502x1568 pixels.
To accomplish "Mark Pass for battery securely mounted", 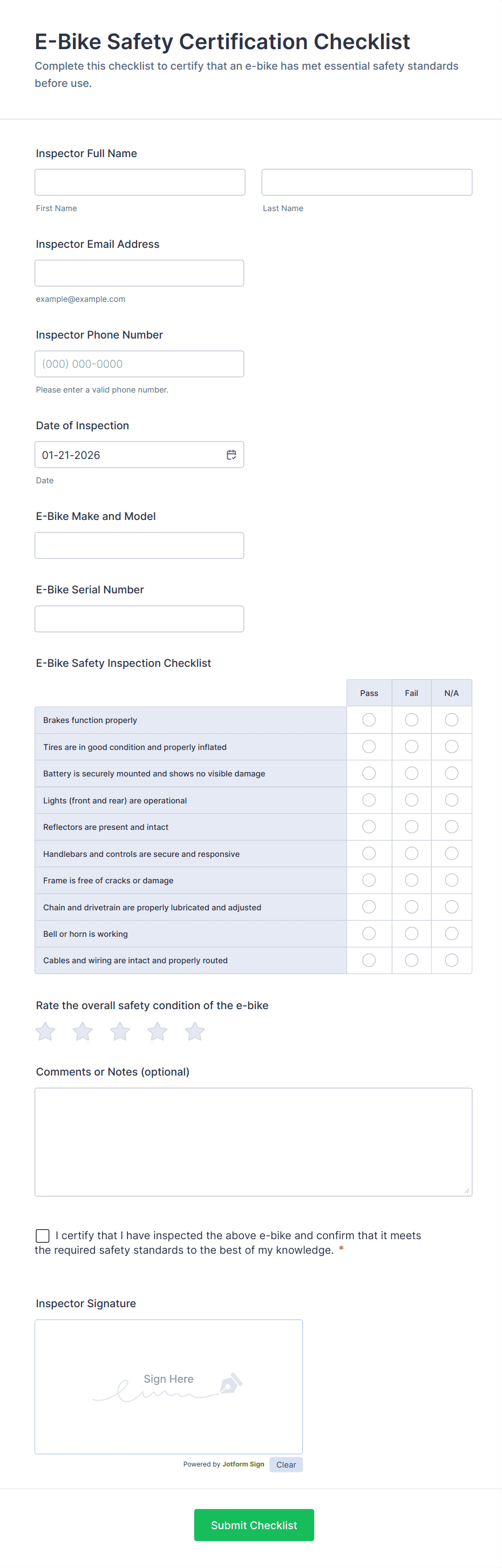I will pyautogui.click(x=369, y=773).
